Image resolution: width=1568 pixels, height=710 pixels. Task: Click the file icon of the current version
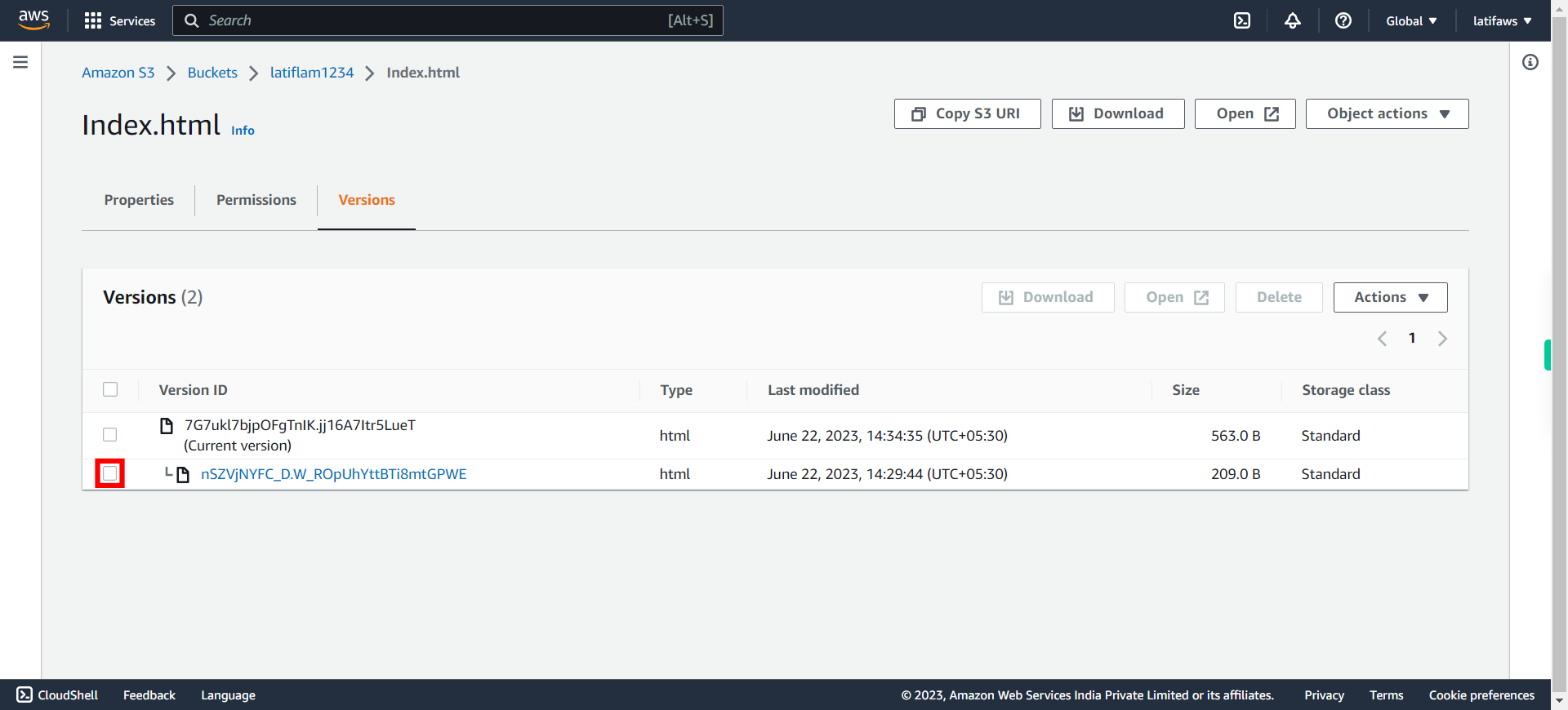point(167,425)
